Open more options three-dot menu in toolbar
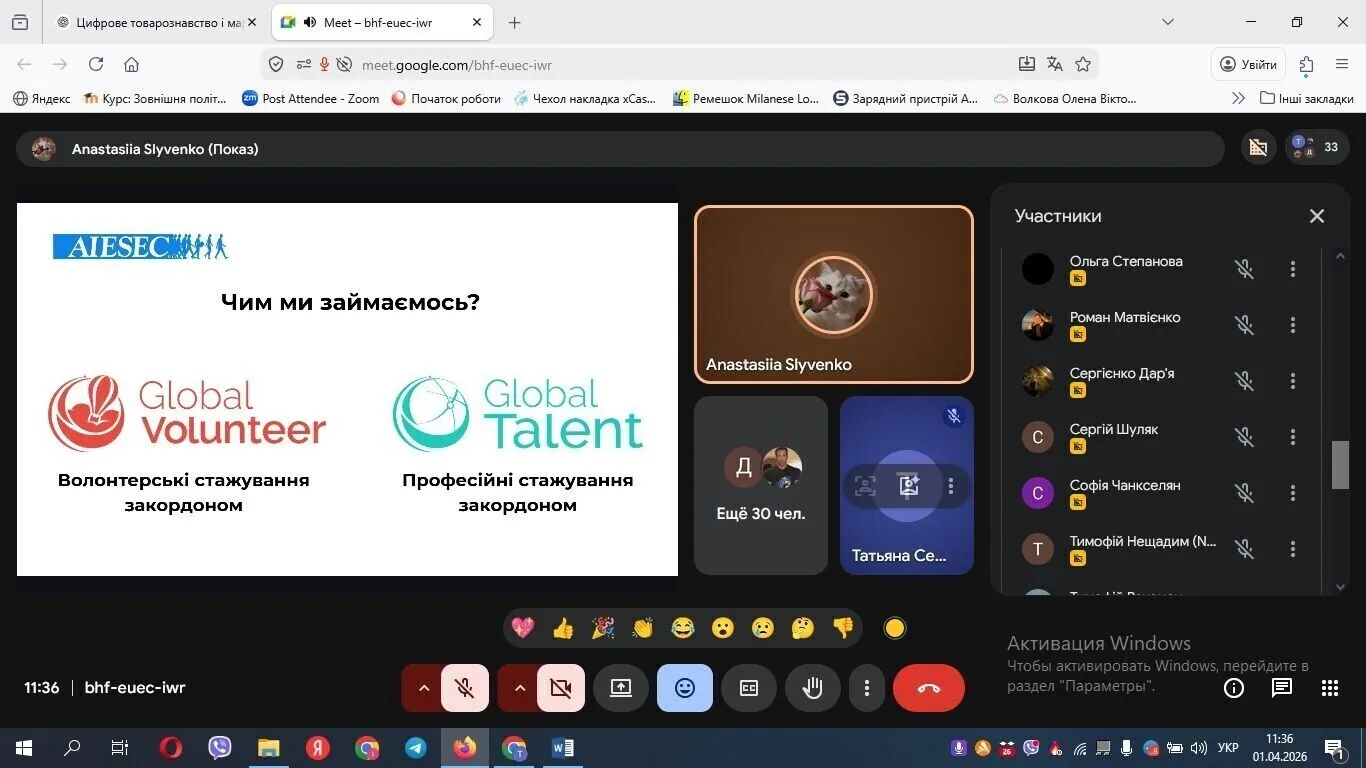Screen dimensions: 1366x768 [867, 688]
